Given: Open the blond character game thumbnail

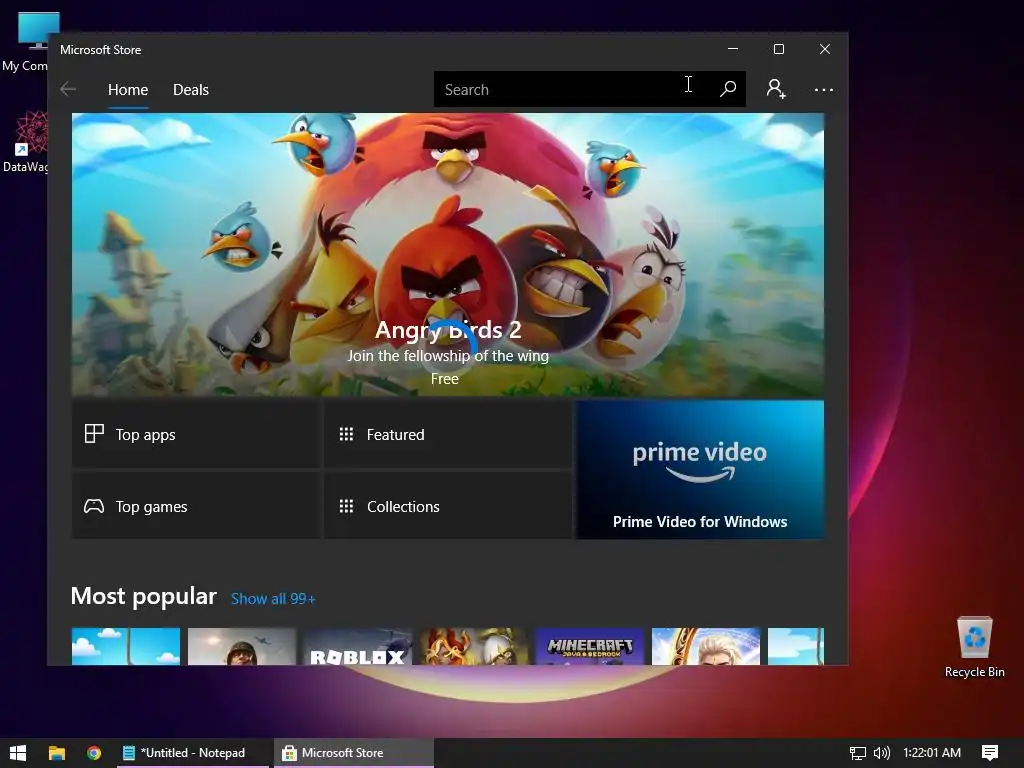Looking at the screenshot, I should (706, 647).
